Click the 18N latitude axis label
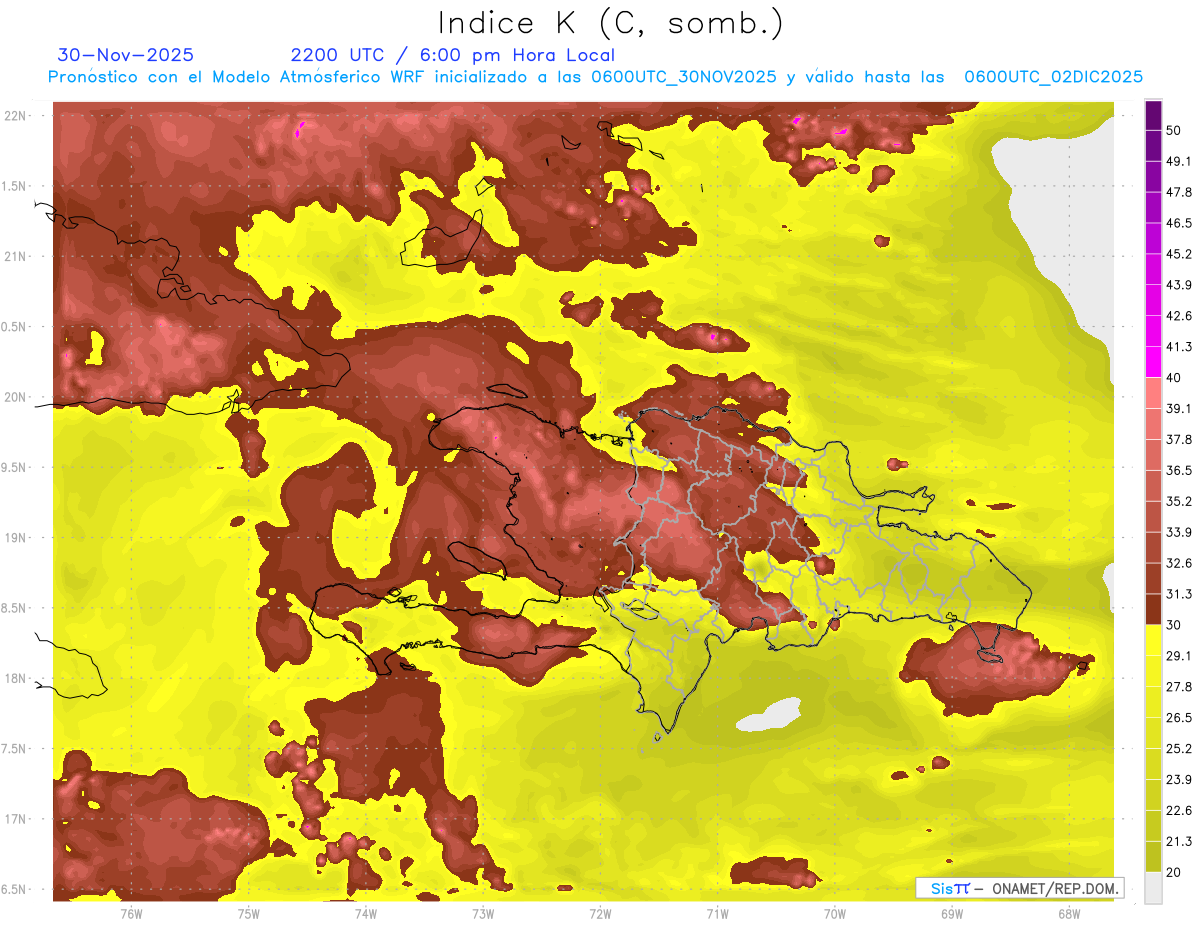The image size is (1200, 927). tap(15, 678)
